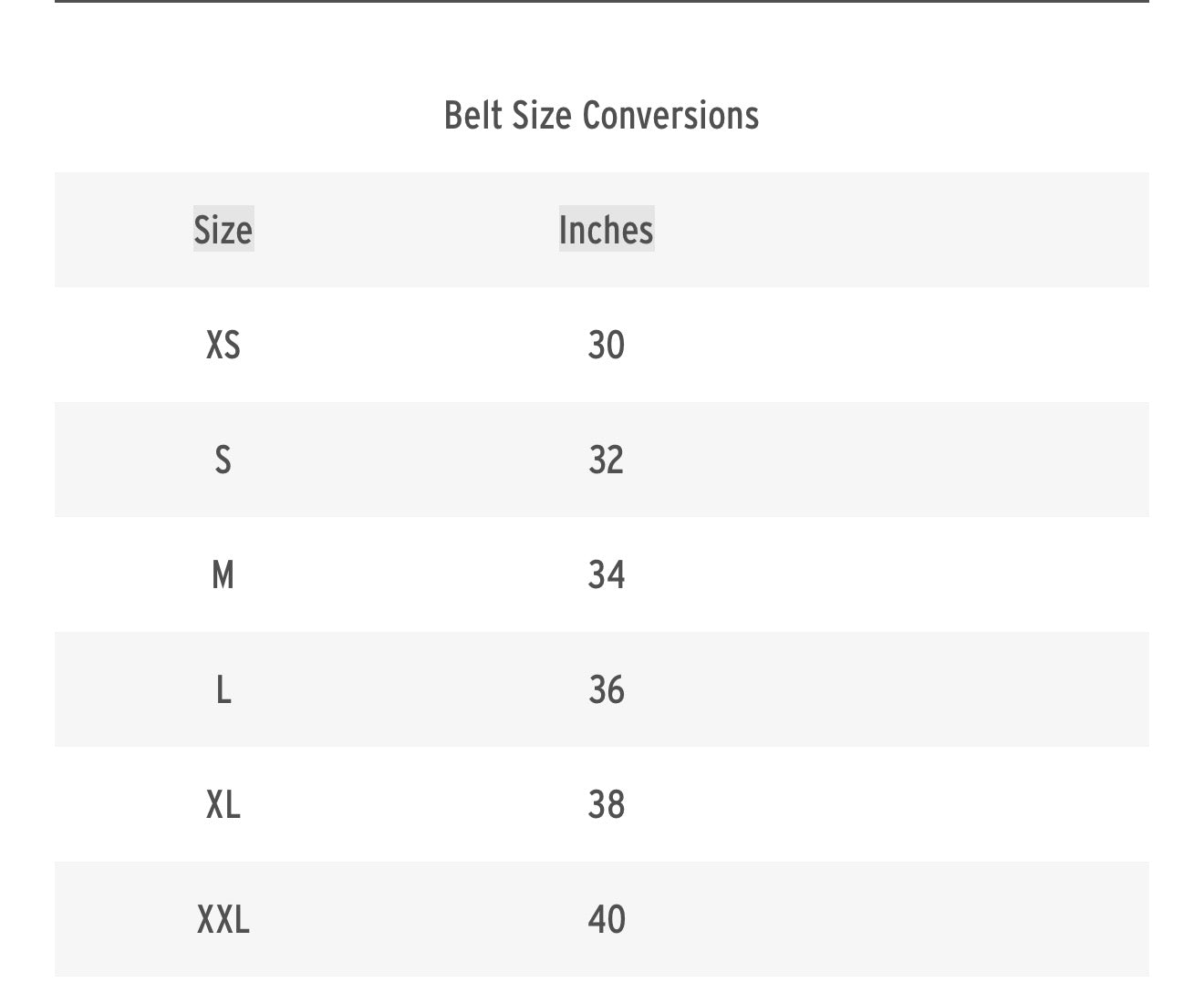
Task: Click the XS size cell
Action: pos(223,345)
